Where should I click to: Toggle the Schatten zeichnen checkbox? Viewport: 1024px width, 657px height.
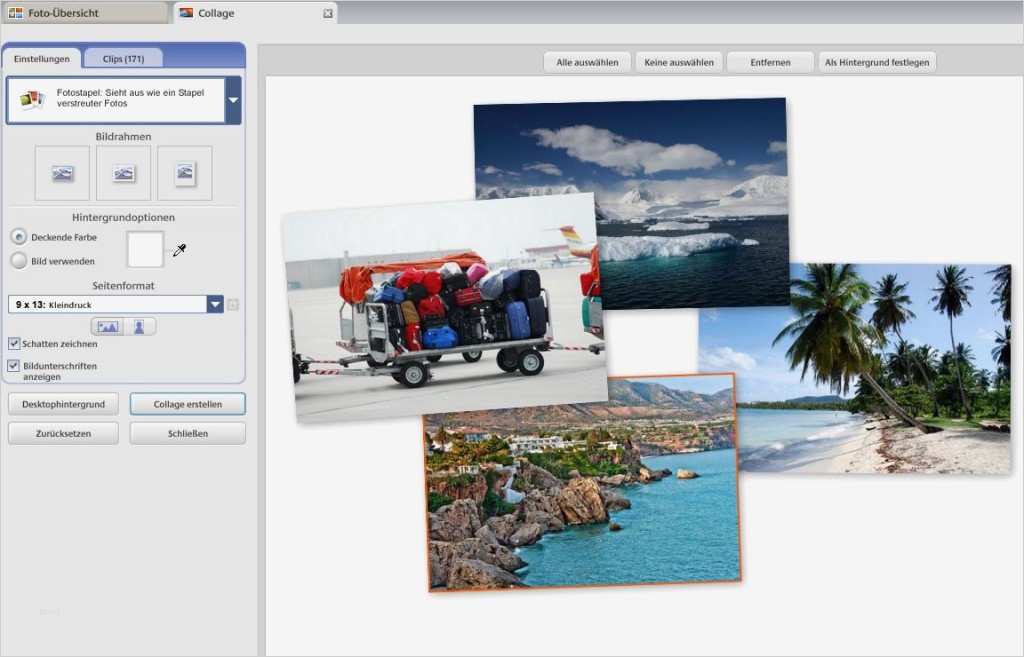tap(14, 343)
